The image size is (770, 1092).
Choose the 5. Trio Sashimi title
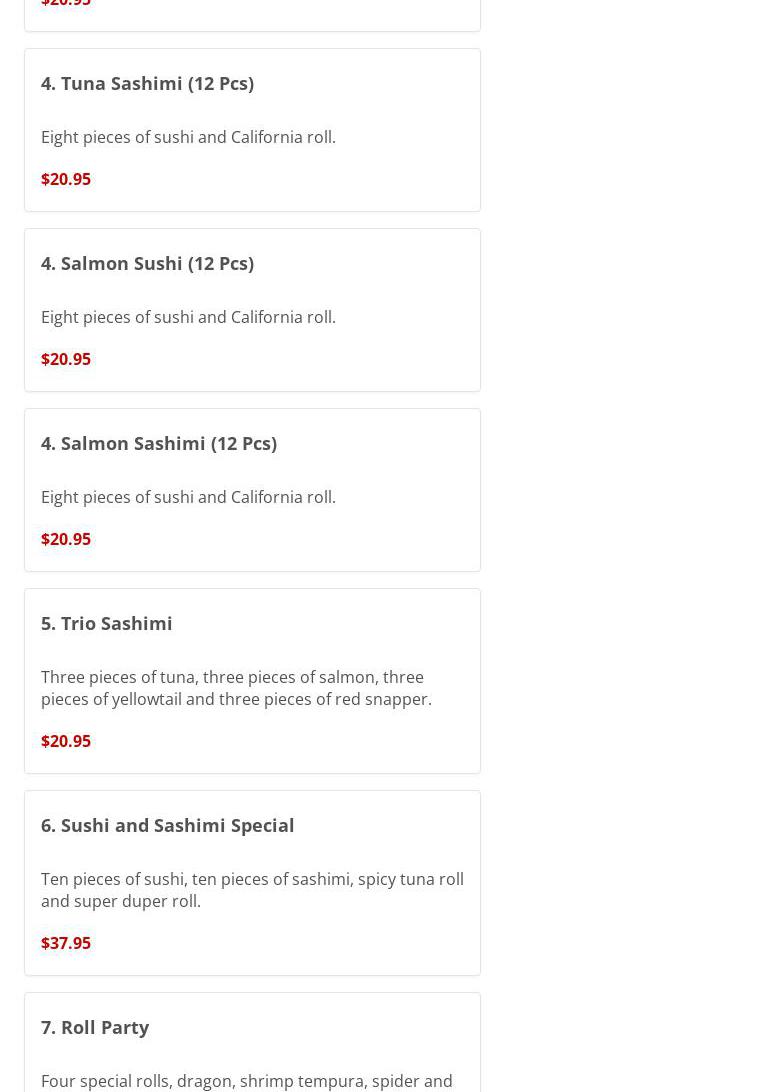[107, 623]
